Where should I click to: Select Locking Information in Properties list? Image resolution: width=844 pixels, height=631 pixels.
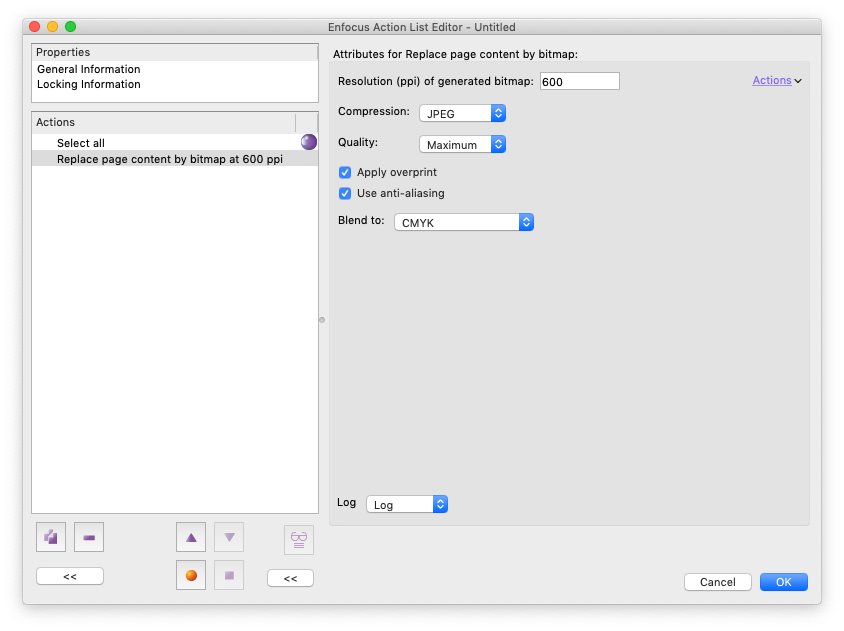[x=88, y=84]
